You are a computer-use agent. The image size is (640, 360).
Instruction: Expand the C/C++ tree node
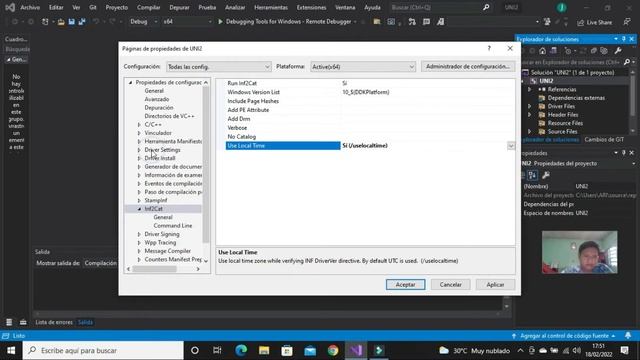click(x=139, y=124)
